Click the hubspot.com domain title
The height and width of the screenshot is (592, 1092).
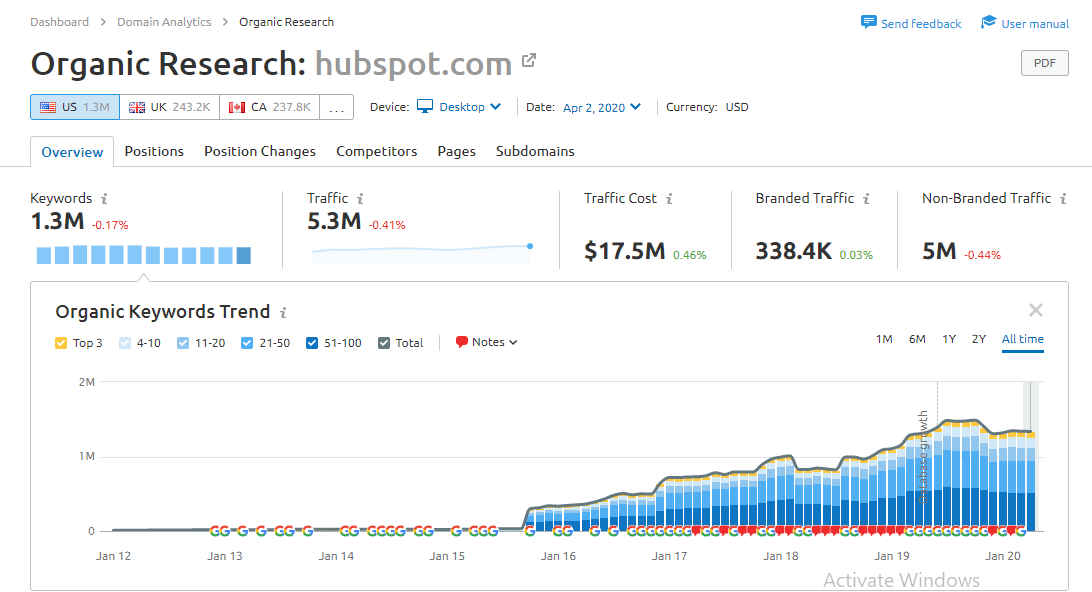coord(413,64)
